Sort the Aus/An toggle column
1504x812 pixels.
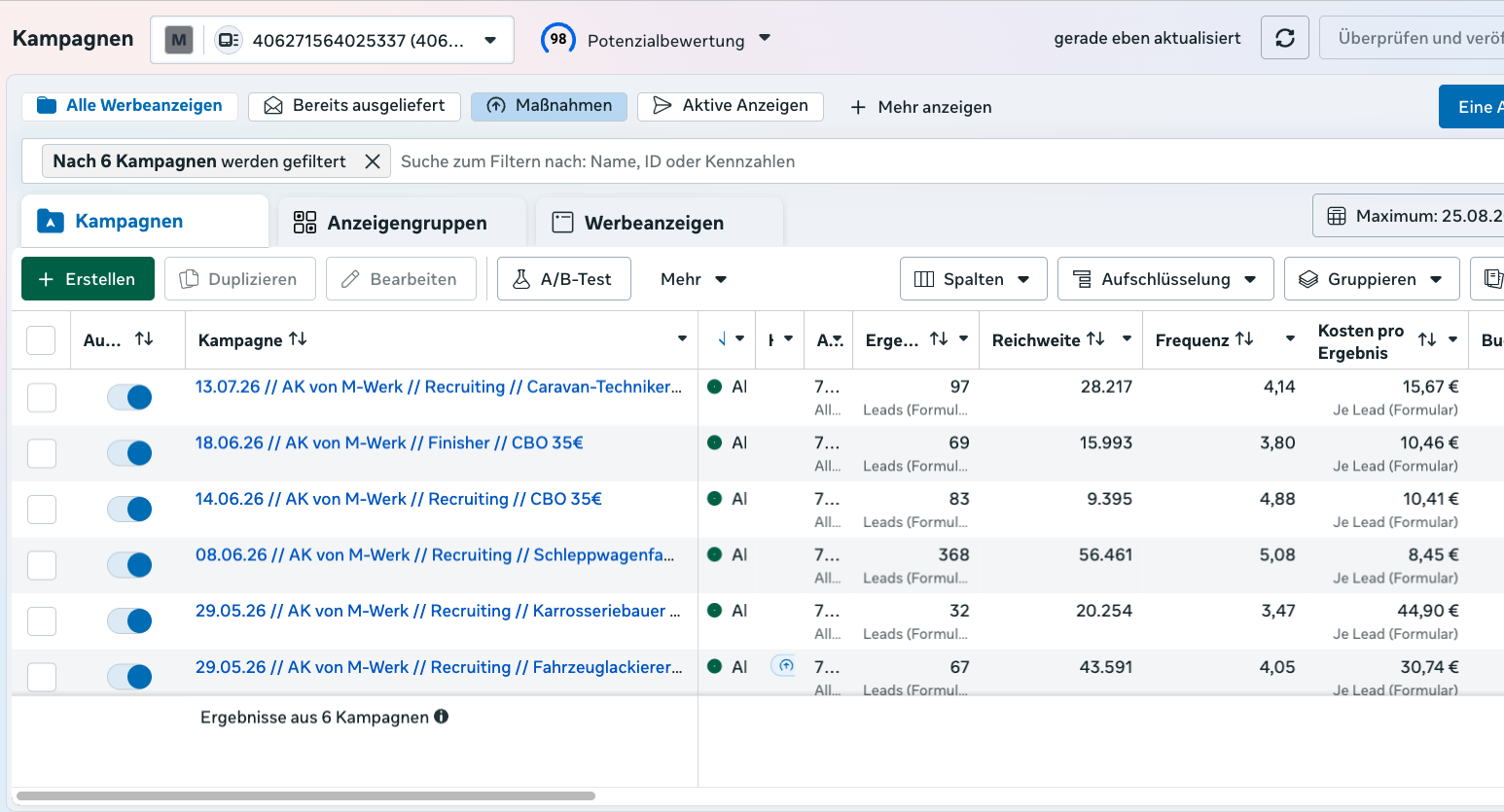click(144, 338)
